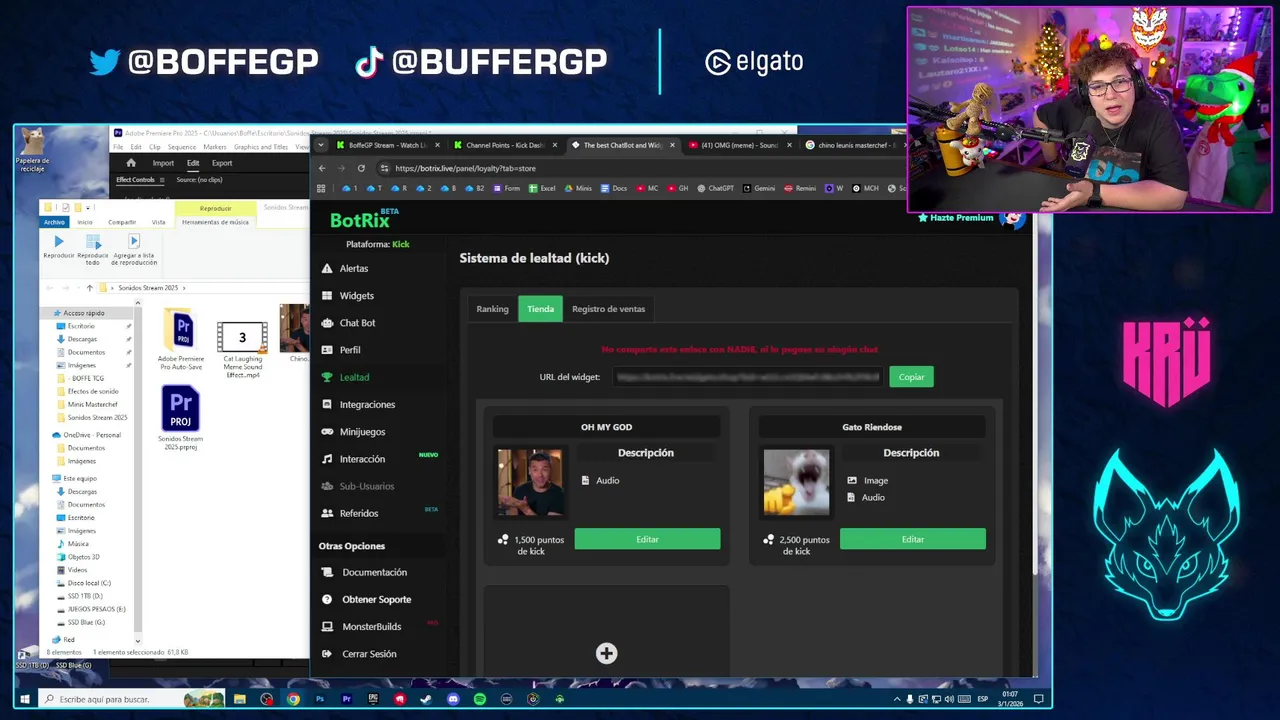Show hidden system tray icons
The height and width of the screenshot is (720, 1280).
(897, 699)
